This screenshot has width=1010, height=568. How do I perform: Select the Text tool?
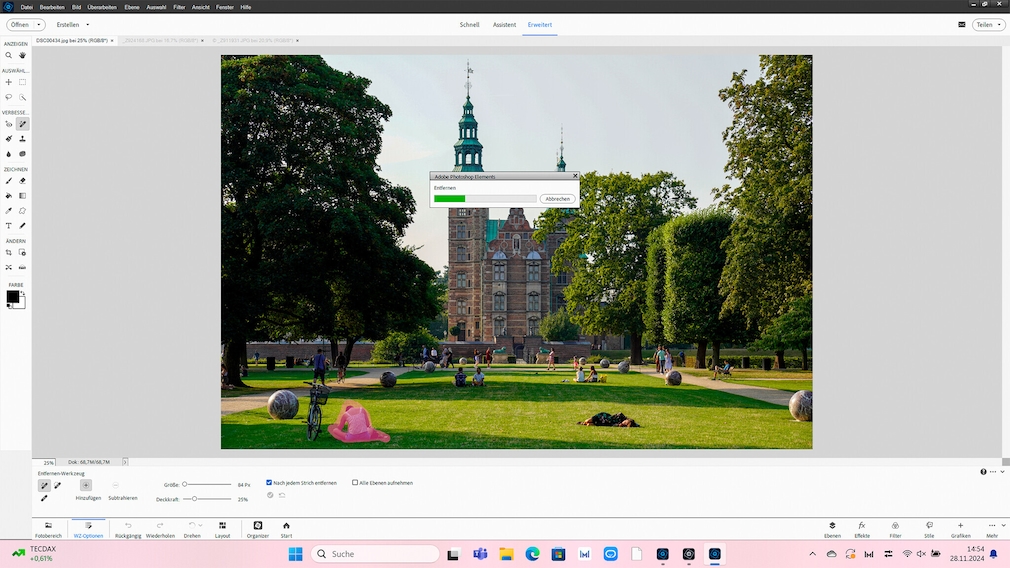coord(8,225)
